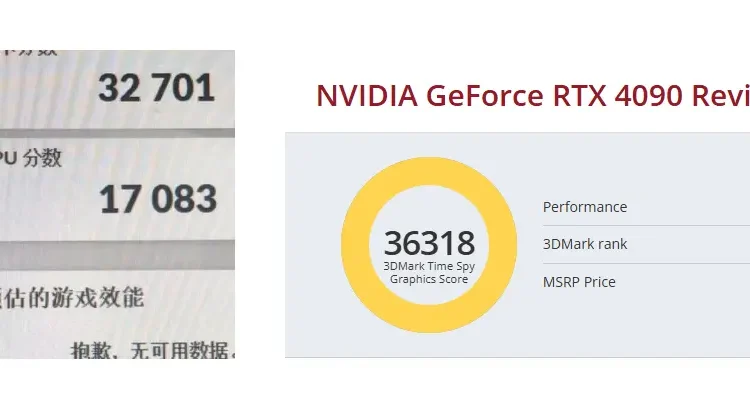Viewport: 750px width, 409px height.
Task: Open the photographed benchmark screenshot on the left
Action: (x=117, y=204)
